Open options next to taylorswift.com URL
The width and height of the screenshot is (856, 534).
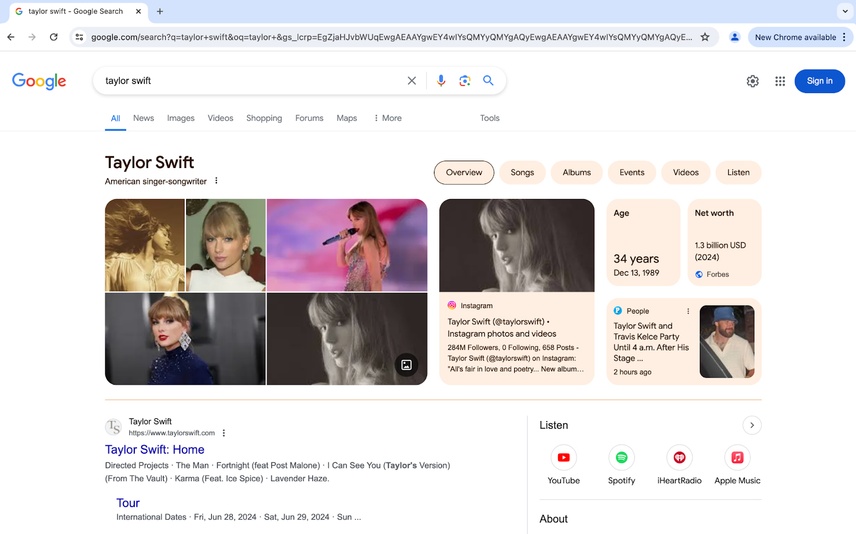(224, 433)
